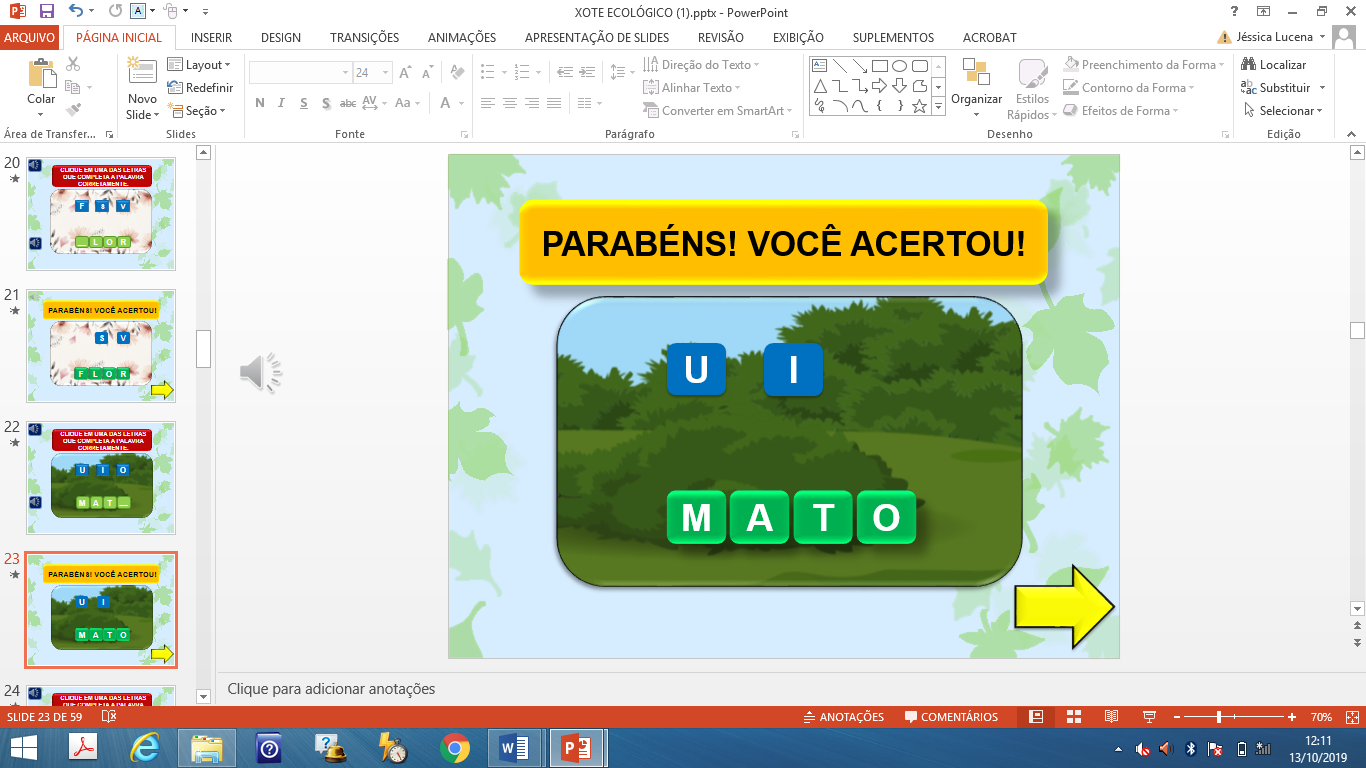The image size is (1366, 768).
Task: Toggle normal view in status bar
Action: coord(1036,717)
